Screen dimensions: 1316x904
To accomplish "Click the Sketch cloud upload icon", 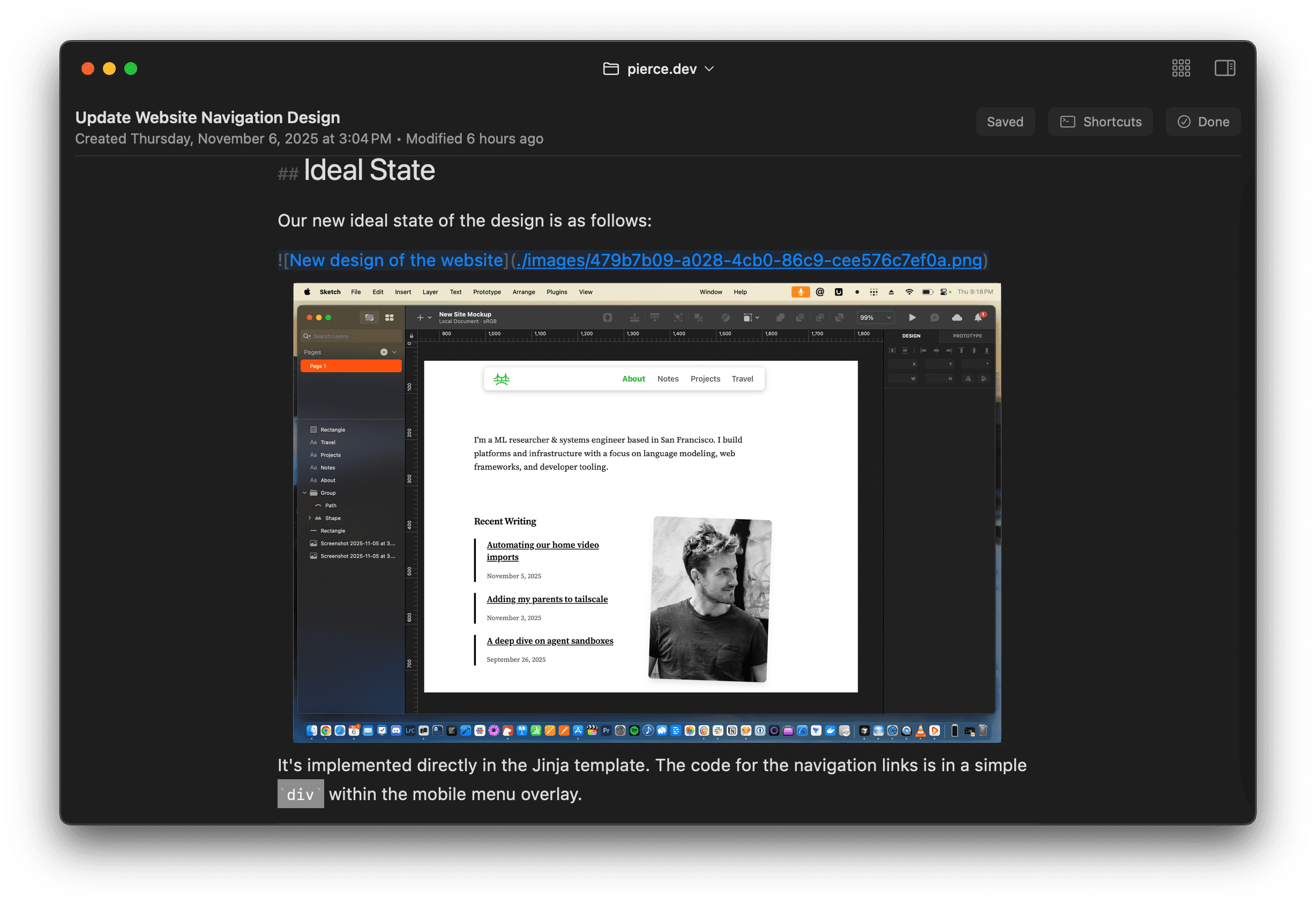I will click(x=956, y=317).
